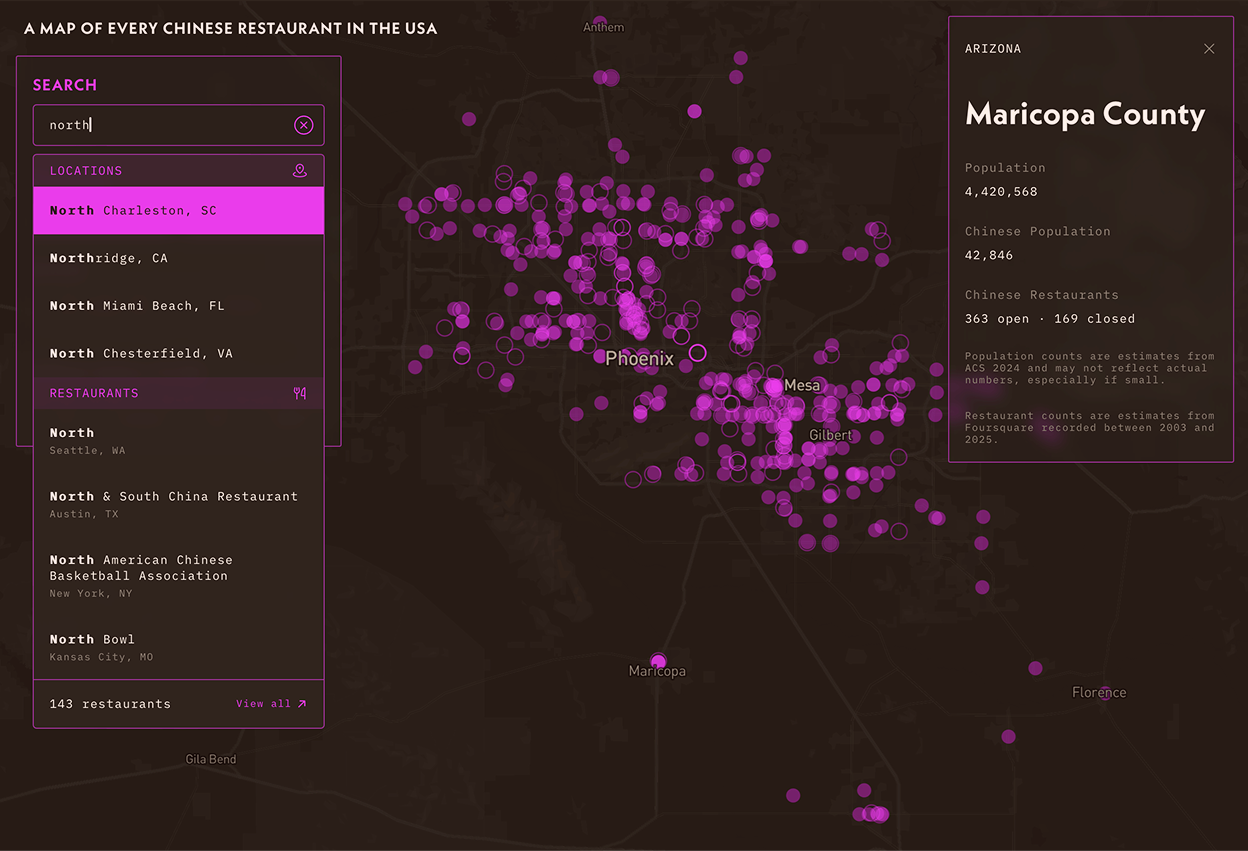This screenshot has height=851, width=1248.
Task: Select North Miami Beach, FL suggestion
Action: (x=179, y=306)
